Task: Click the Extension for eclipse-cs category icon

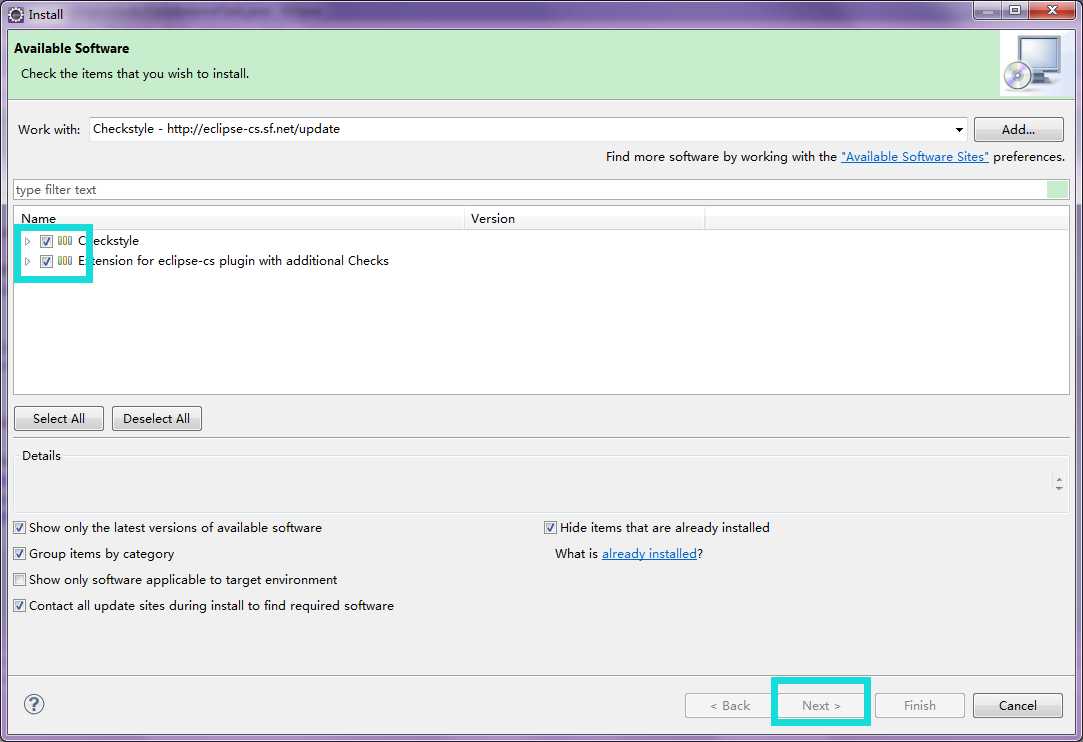Action: tap(65, 261)
